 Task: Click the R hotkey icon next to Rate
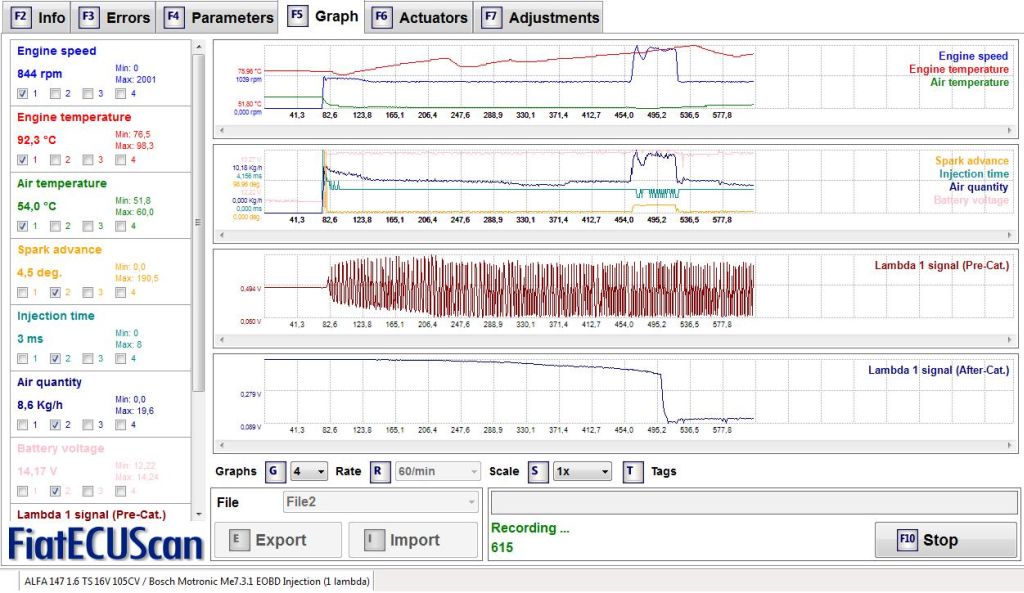pyautogui.click(x=380, y=471)
